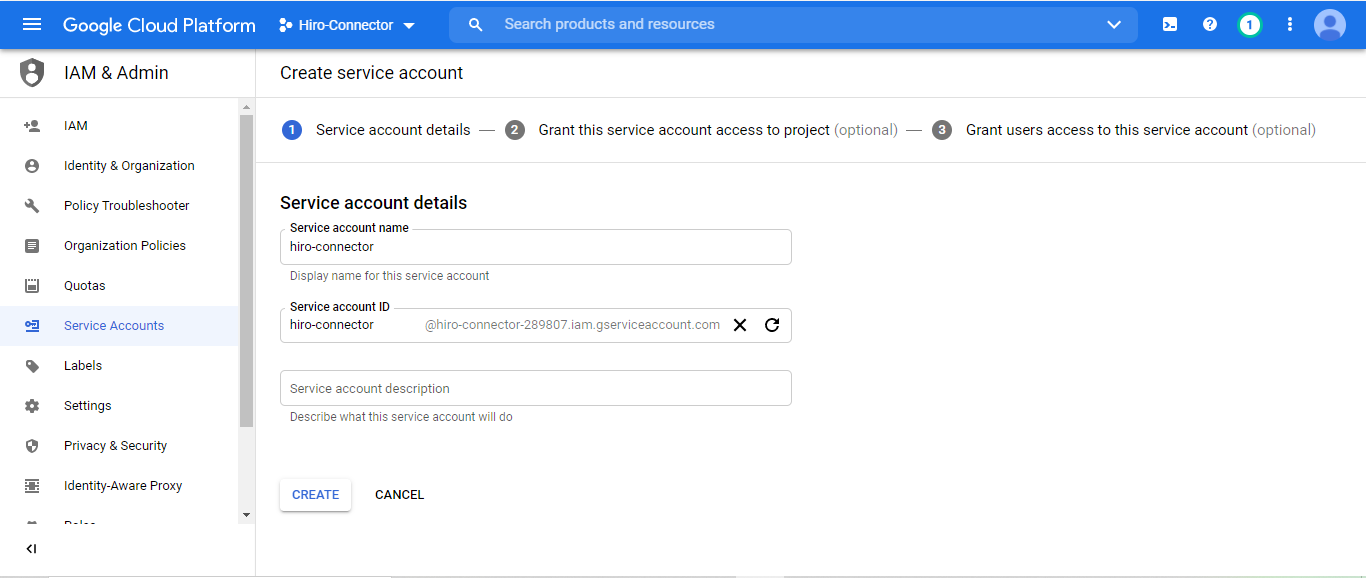Open the Hiro-Connector project selector
This screenshot has width=1366, height=578.
346,25
